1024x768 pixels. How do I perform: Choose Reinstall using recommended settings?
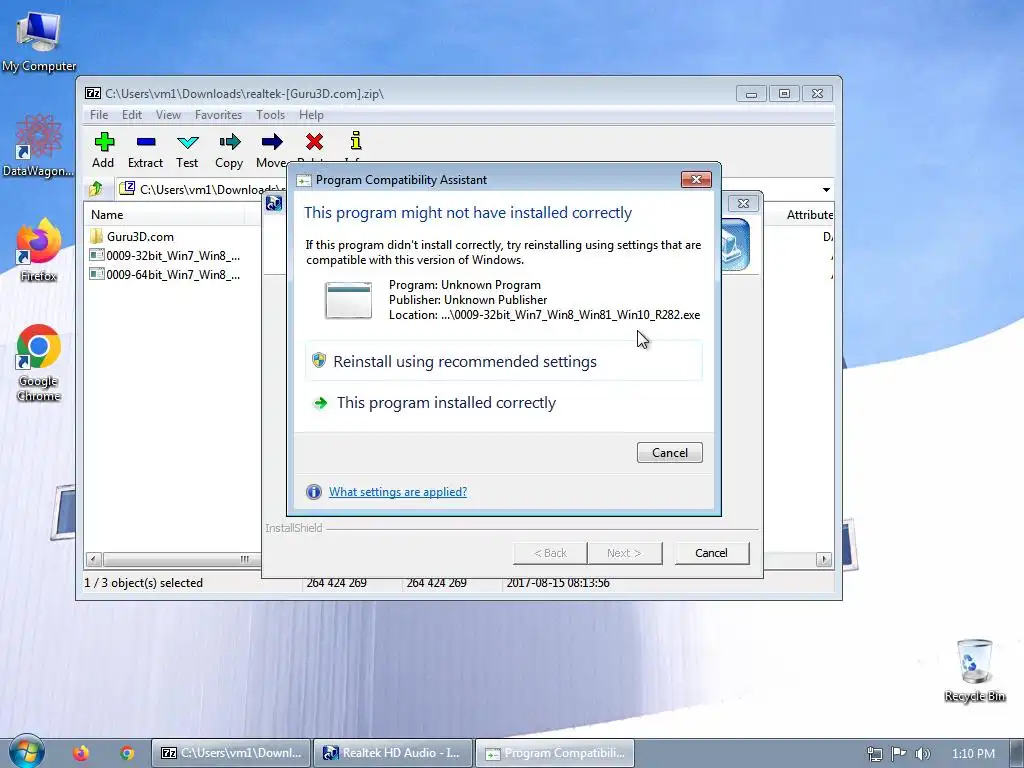tap(504, 361)
